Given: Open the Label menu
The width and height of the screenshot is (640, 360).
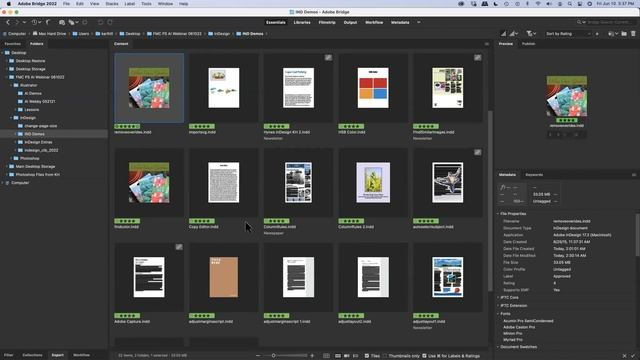Looking at the screenshot, I should [x=130, y=4].
